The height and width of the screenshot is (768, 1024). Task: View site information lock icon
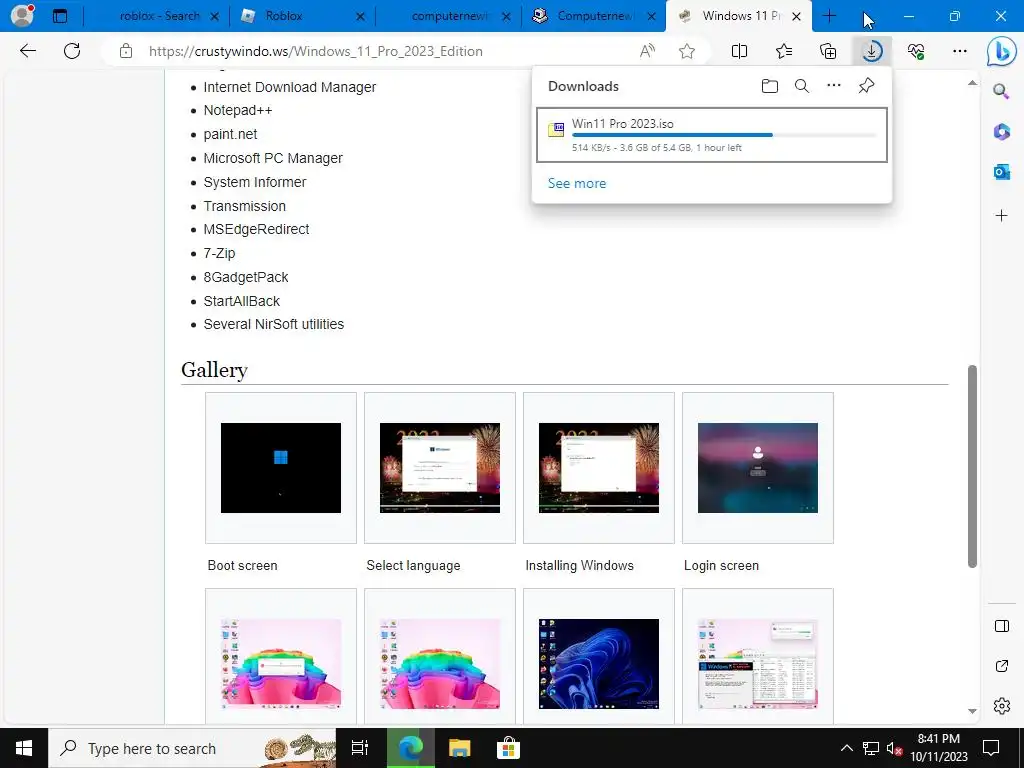click(126, 51)
